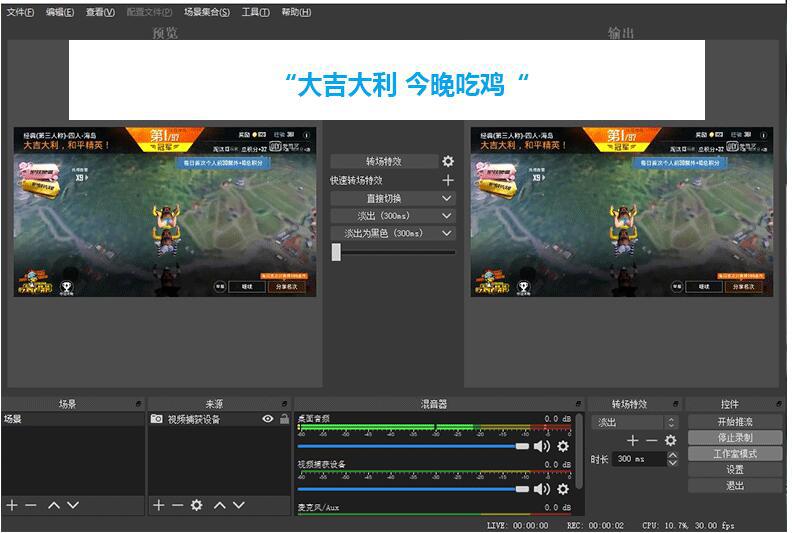The width and height of the screenshot is (792, 533).
Task: Open the 淡出 transition selector in the dock
Action: 634,422
